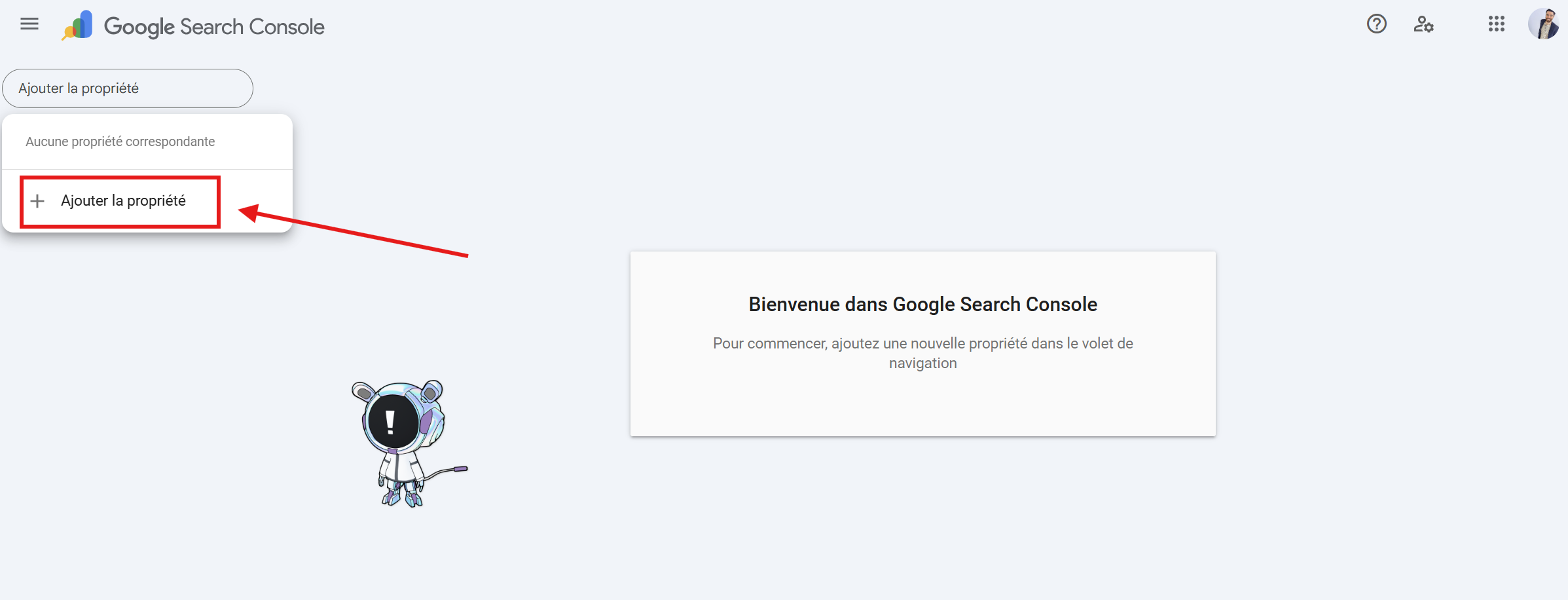Click the exclamation mark on the mascot helmet
1568x600 pixels.
click(390, 422)
